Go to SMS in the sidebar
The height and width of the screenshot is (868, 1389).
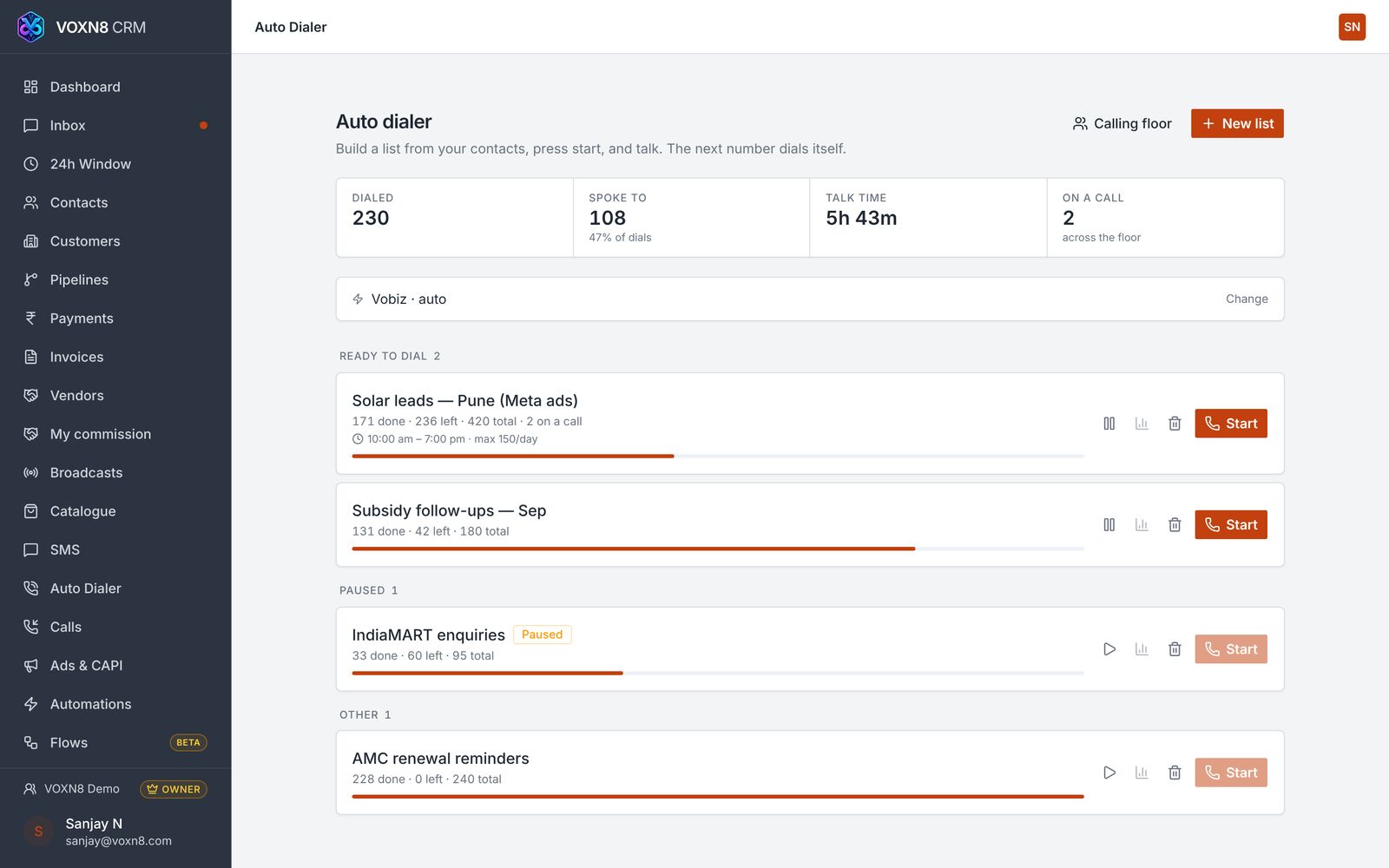115,549
